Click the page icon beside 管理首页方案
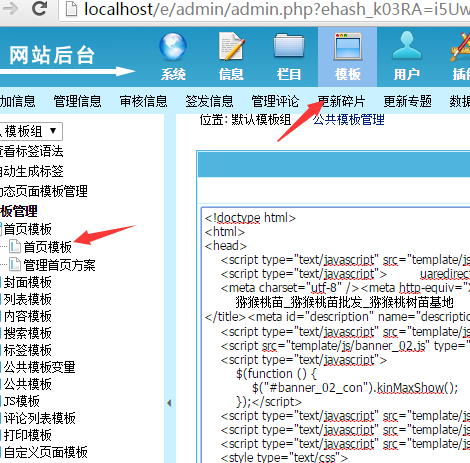This screenshot has width=470, height=463. [15, 265]
